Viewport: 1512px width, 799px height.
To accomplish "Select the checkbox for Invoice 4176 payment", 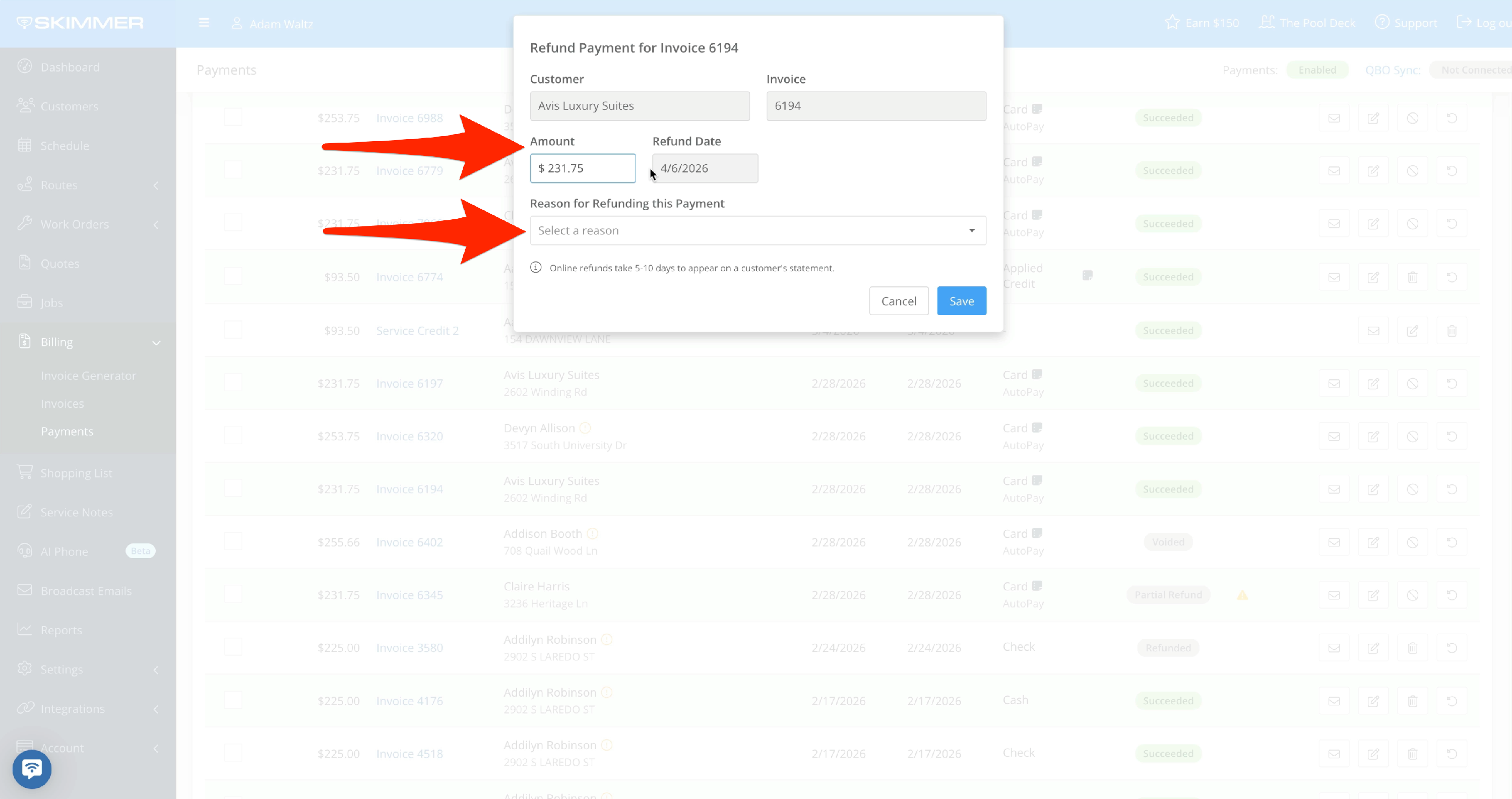I will click(x=233, y=700).
